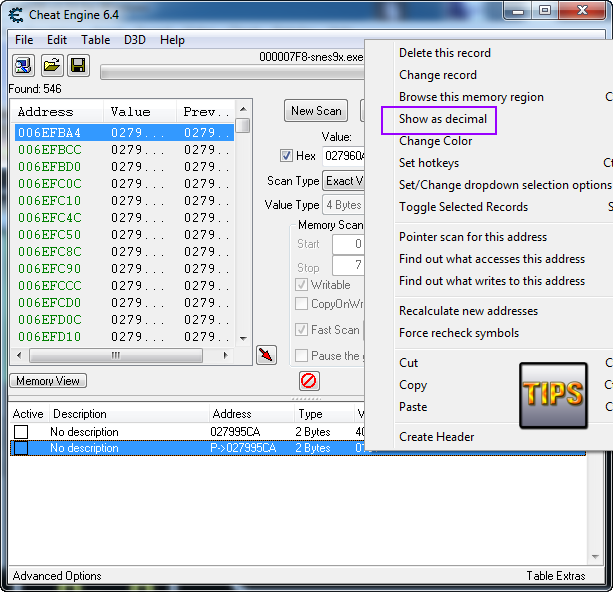The width and height of the screenshot is (613, 592).
Task: Choose Change Color menu entry
Action: tap(435, 141)
